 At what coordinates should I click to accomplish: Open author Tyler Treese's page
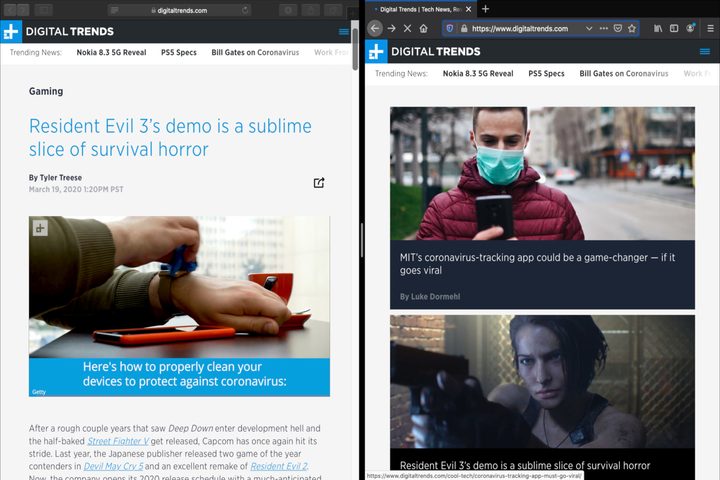[61, 177]
